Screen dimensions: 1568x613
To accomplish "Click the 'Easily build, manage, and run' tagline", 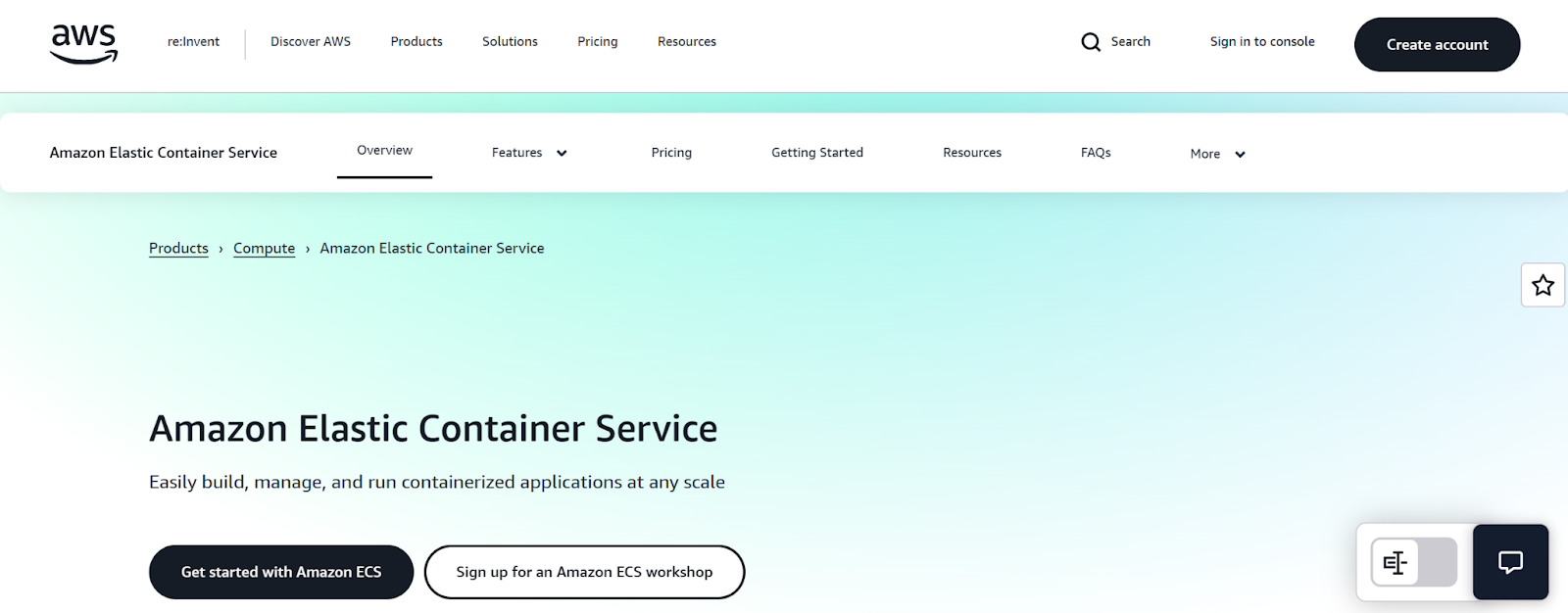I will coord(437,482).
